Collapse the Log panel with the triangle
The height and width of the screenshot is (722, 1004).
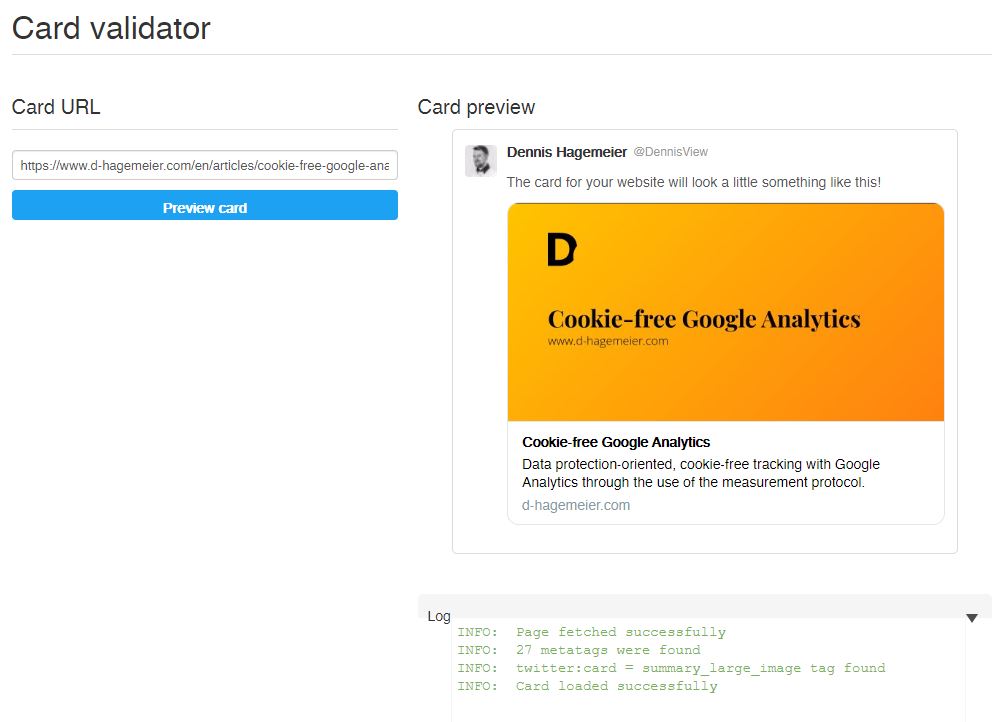click(x=971, y=617)
